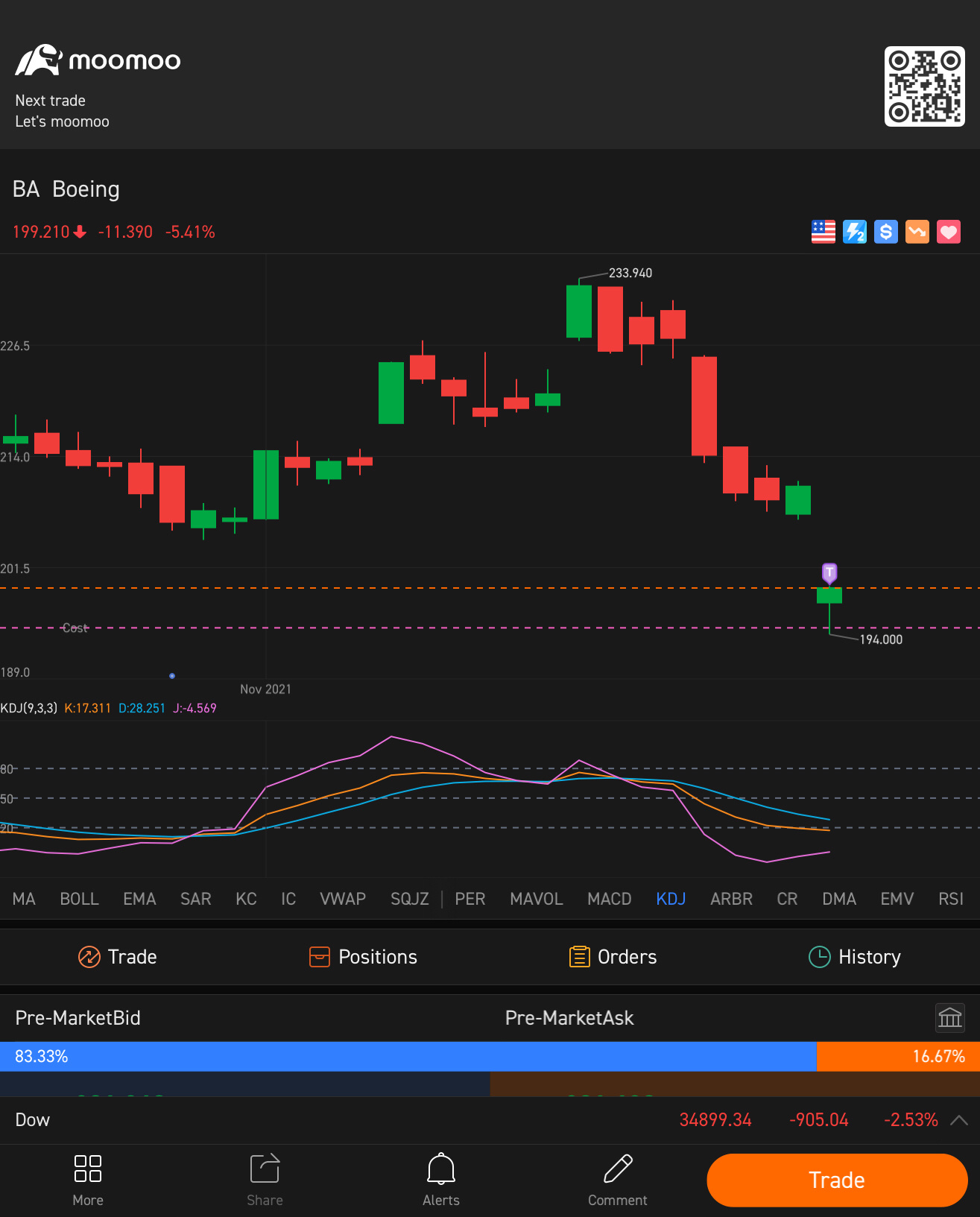Tap the Cost line label
980x1217 pixels.
tap(75, 628)
